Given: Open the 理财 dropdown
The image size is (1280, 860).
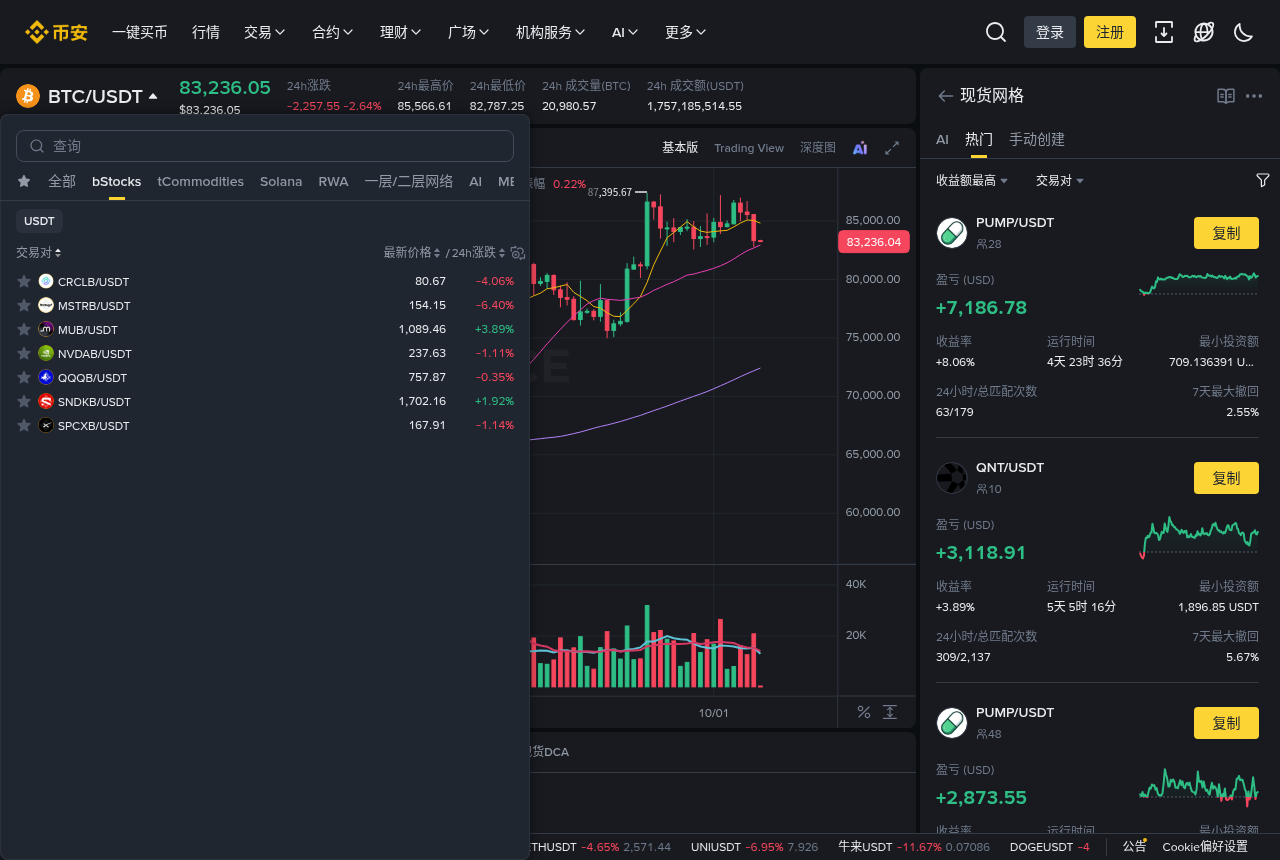Looking at the screenshot, I should (x=401, y=32).
